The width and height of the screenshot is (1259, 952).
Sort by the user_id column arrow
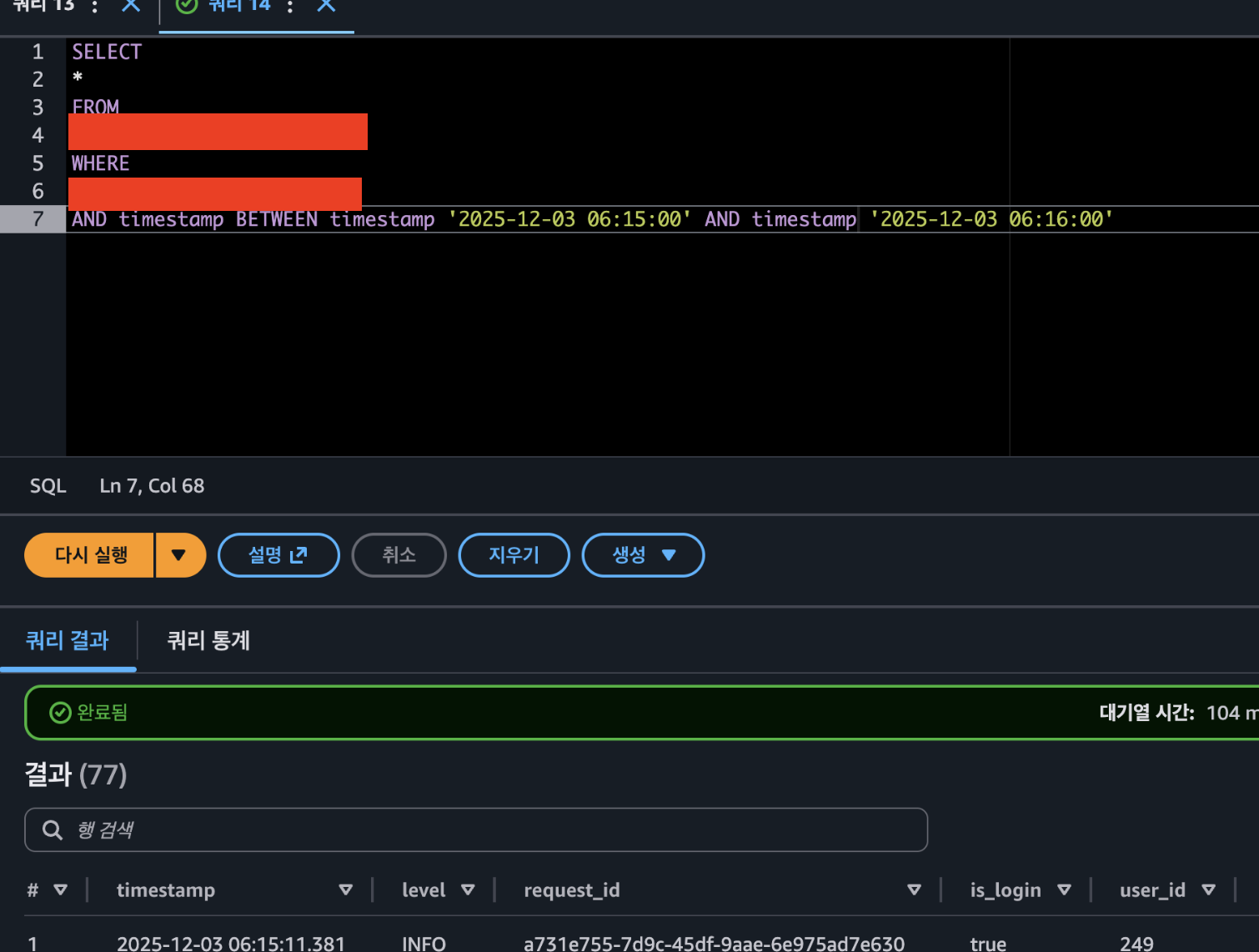tap(1208, 890)
